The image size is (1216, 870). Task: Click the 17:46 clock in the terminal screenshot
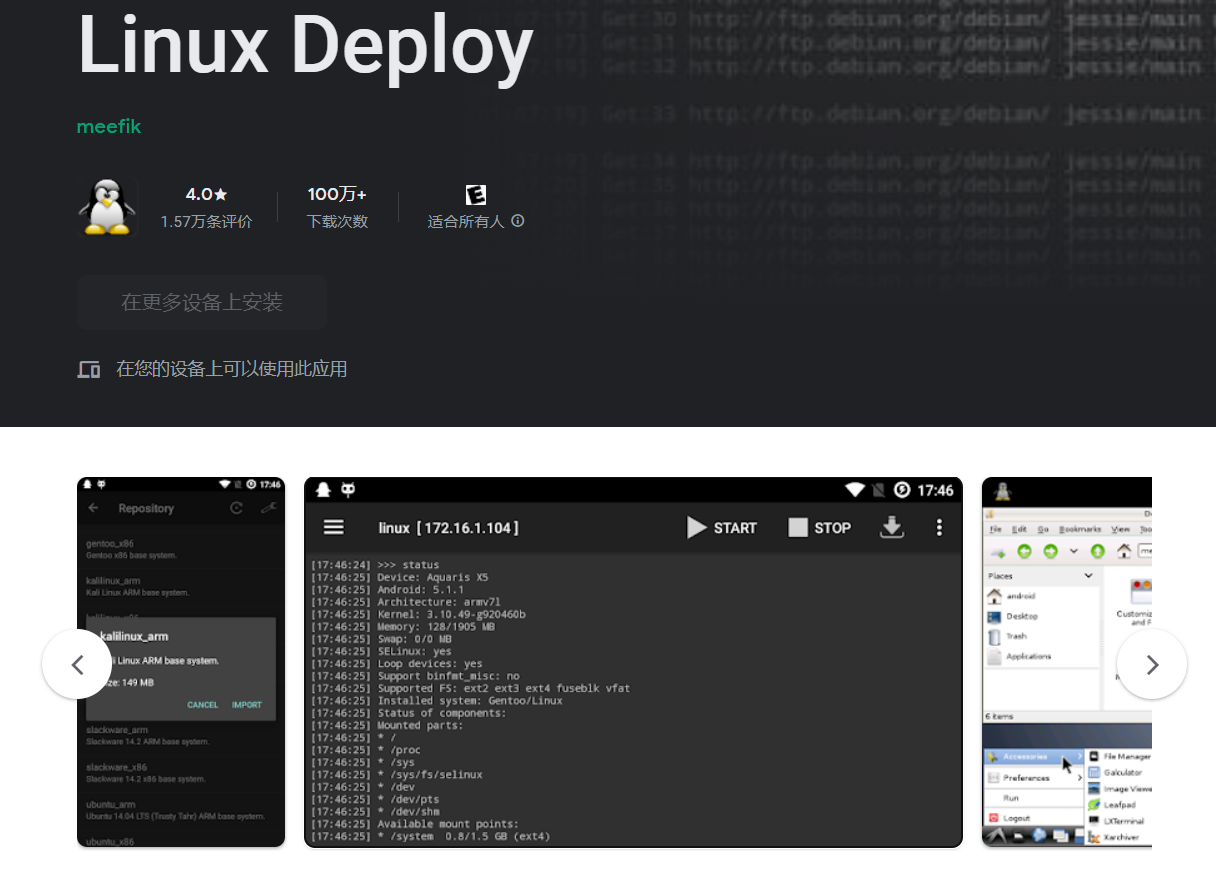(x=935, y=490)
